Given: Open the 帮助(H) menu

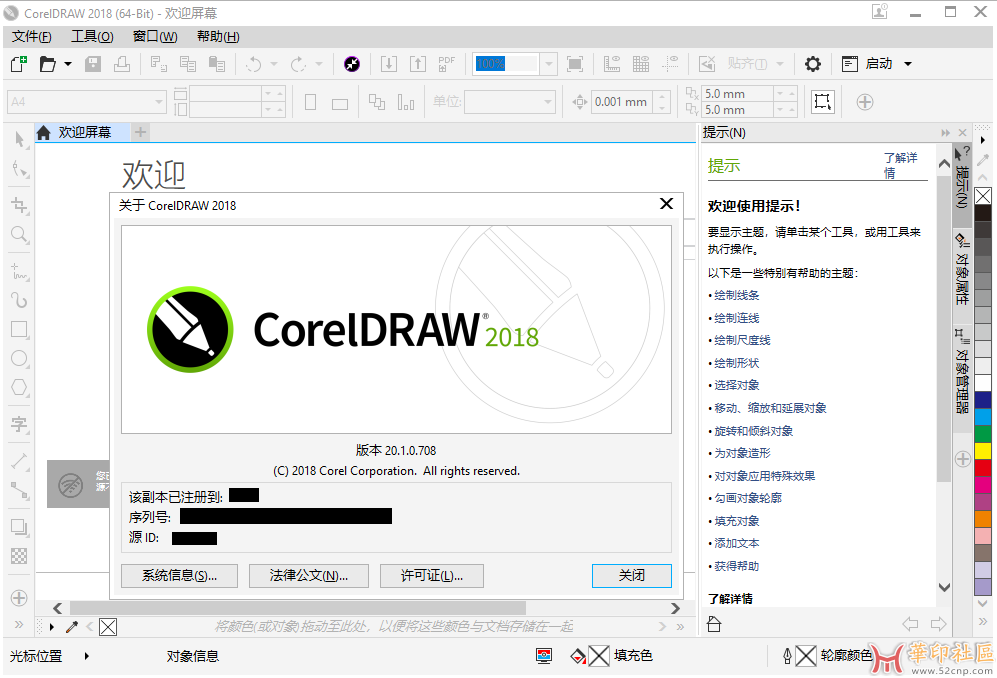Looking at the screenshot, I should [218, 37].
